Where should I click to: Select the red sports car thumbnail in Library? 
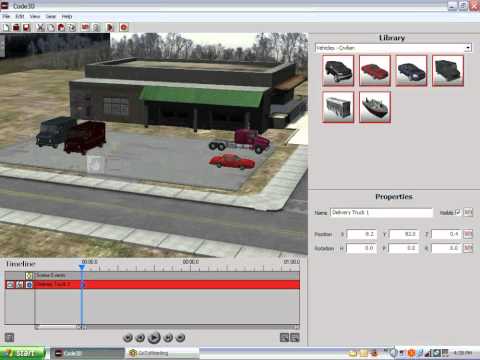375,71
